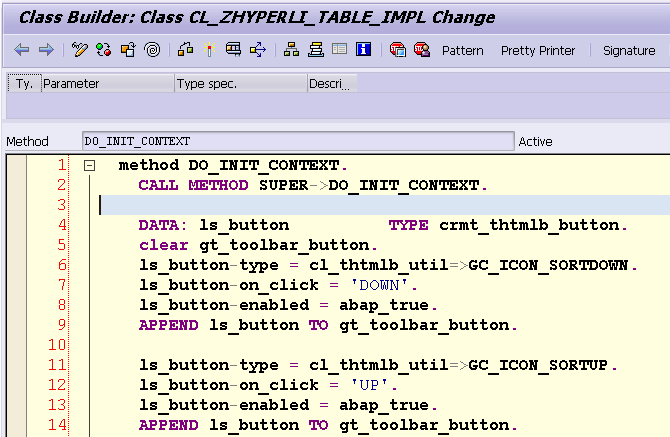Image resolution: width=670 pixels, height=437 pixels.
Task: Click the DATA: ls_button declaration line
Action: (383, 225)
